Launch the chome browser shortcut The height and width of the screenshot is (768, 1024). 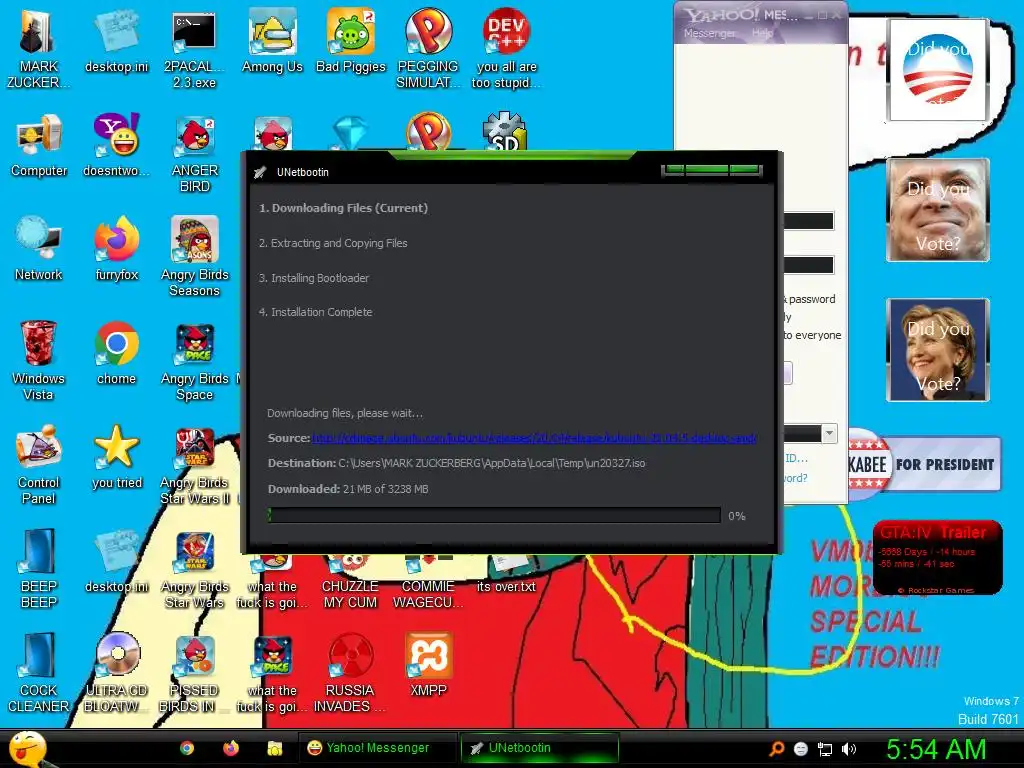tap(116, 353)
